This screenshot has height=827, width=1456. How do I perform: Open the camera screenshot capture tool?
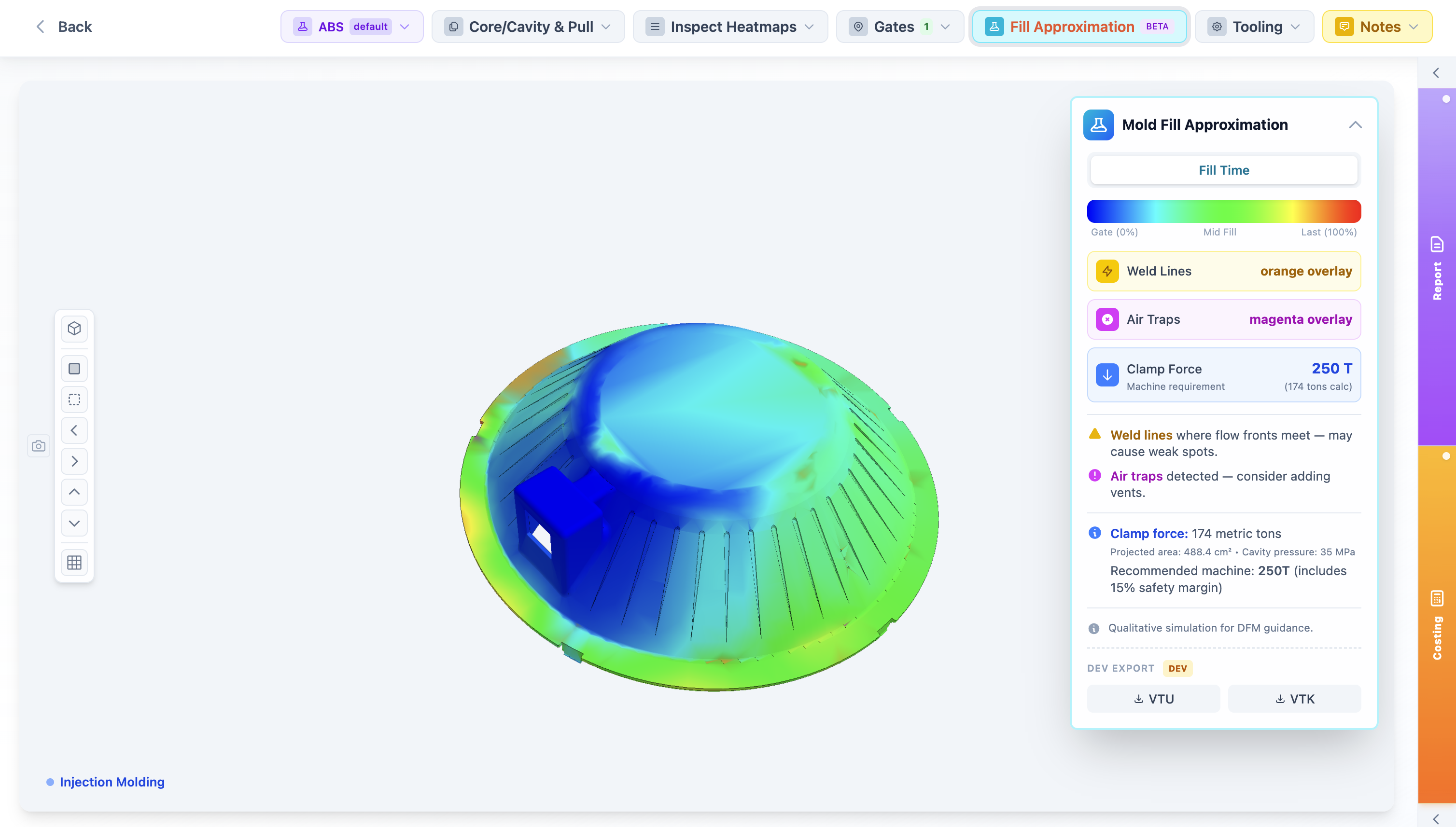(x=38, y=446)
